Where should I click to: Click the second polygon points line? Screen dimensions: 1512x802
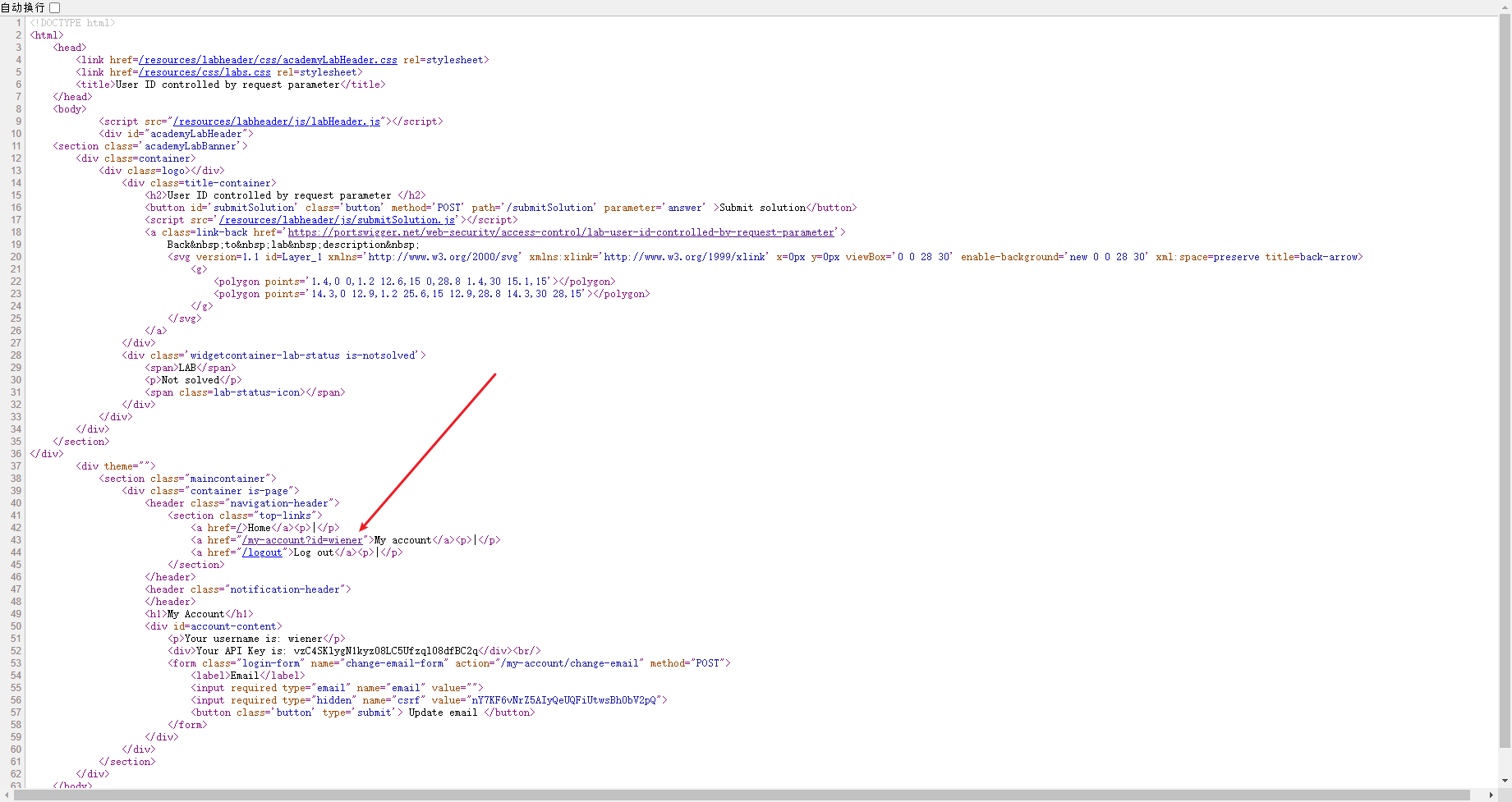pos(432,294)
